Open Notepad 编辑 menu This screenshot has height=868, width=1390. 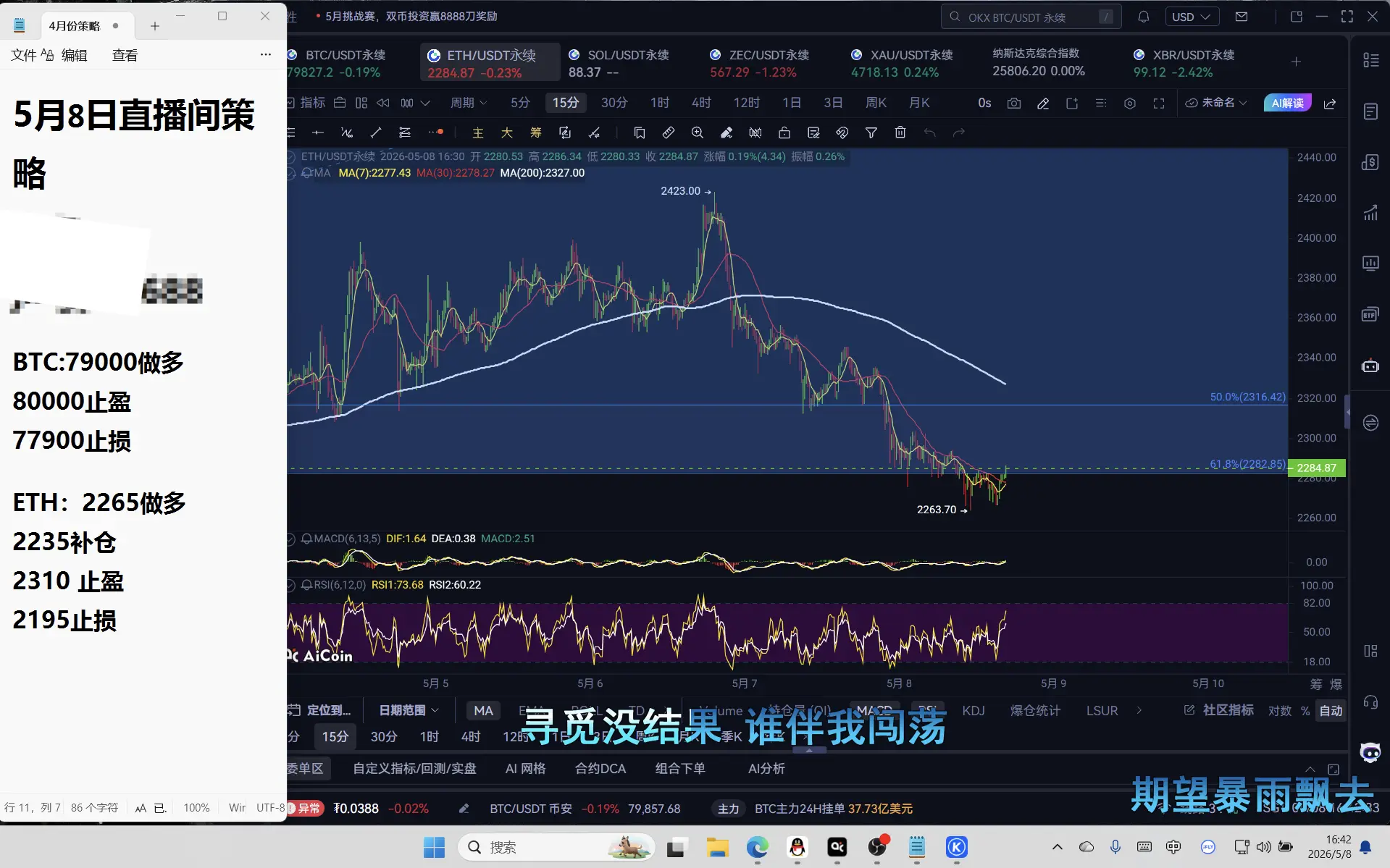tap(74, 55)
